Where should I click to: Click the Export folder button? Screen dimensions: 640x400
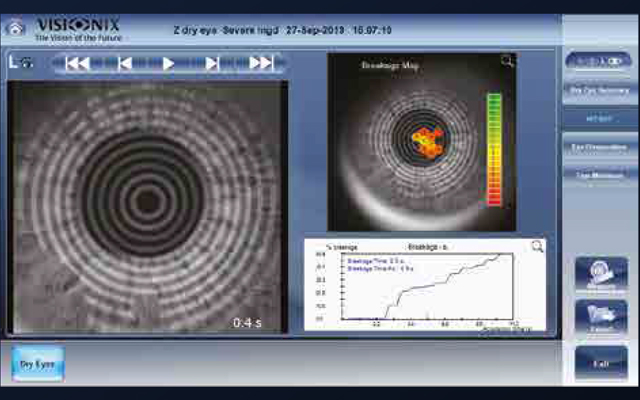coord(600,317)
